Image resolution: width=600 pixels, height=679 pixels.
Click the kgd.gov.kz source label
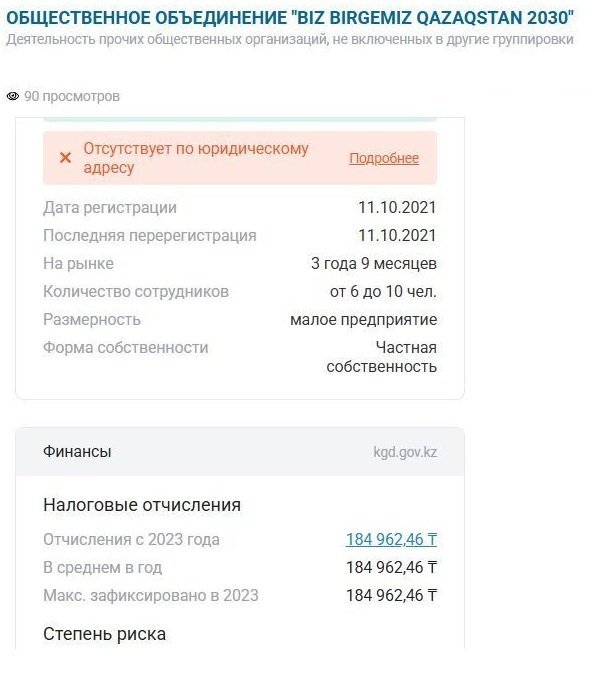pos(405,452)
